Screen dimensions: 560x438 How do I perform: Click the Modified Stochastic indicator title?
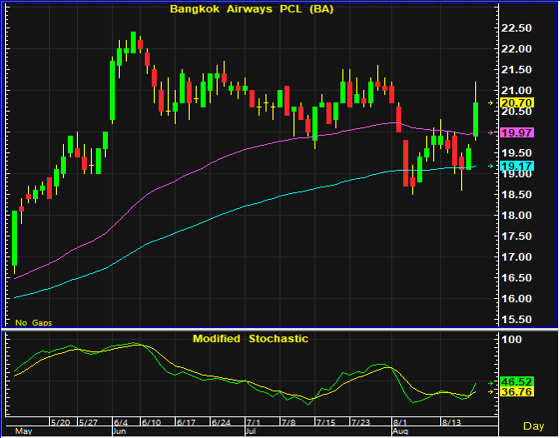250,339
